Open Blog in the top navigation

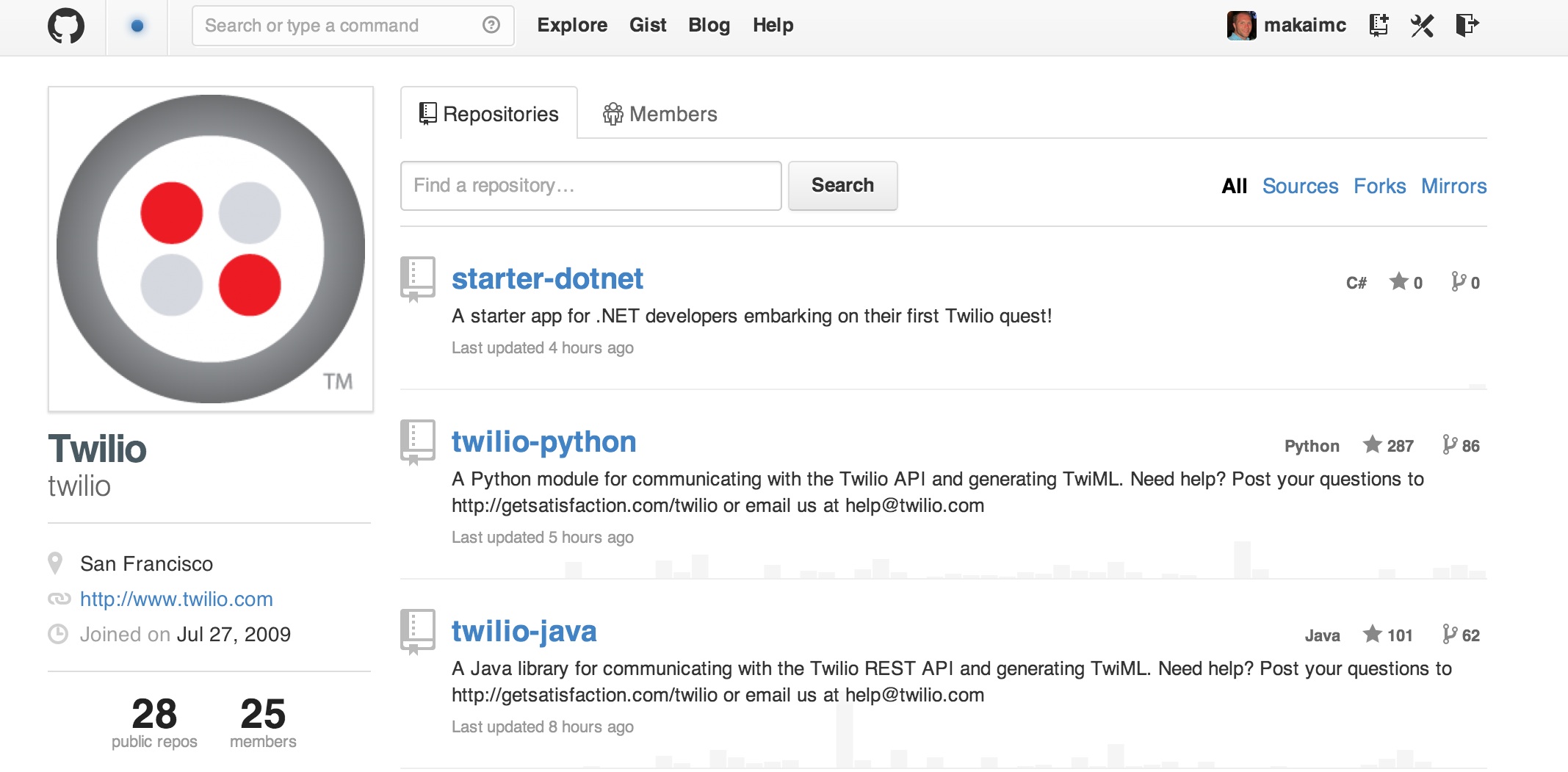[x=709, y=25]
